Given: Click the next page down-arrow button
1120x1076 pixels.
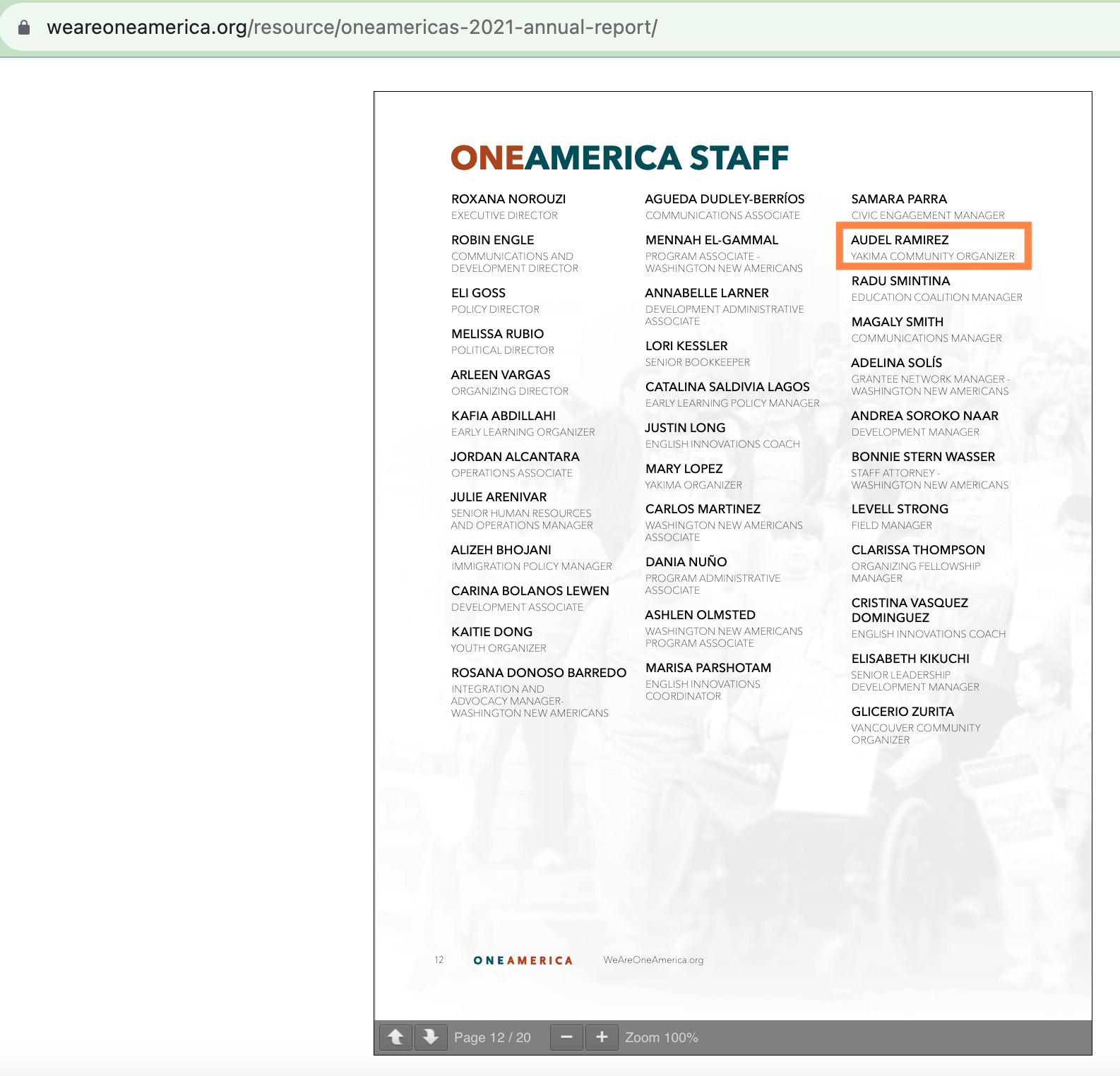Looking at the screenshot, I should [x=431, y=1037].
